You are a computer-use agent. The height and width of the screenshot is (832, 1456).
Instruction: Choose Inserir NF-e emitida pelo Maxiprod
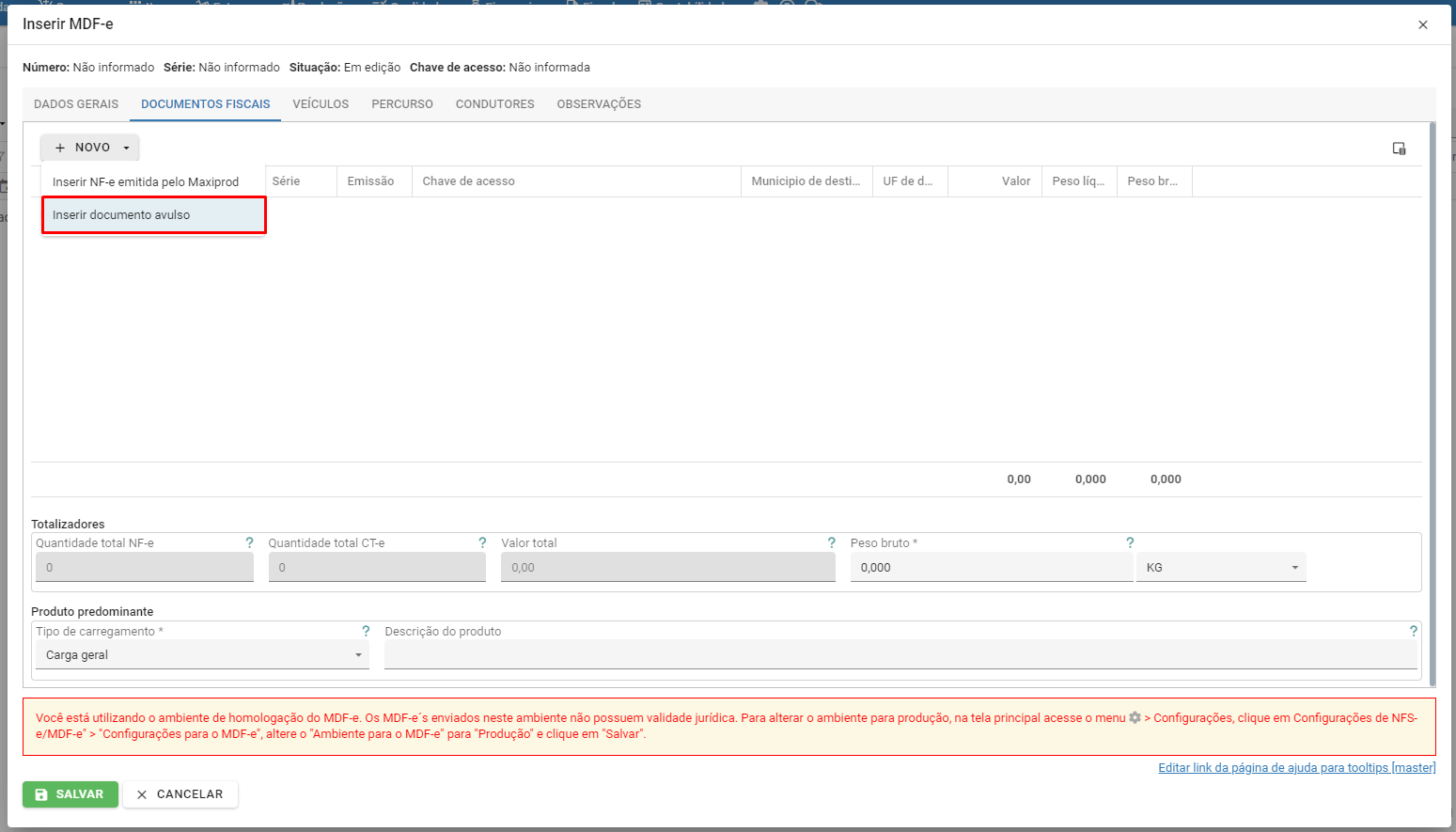pyautogui.click(x=146, y=182)
